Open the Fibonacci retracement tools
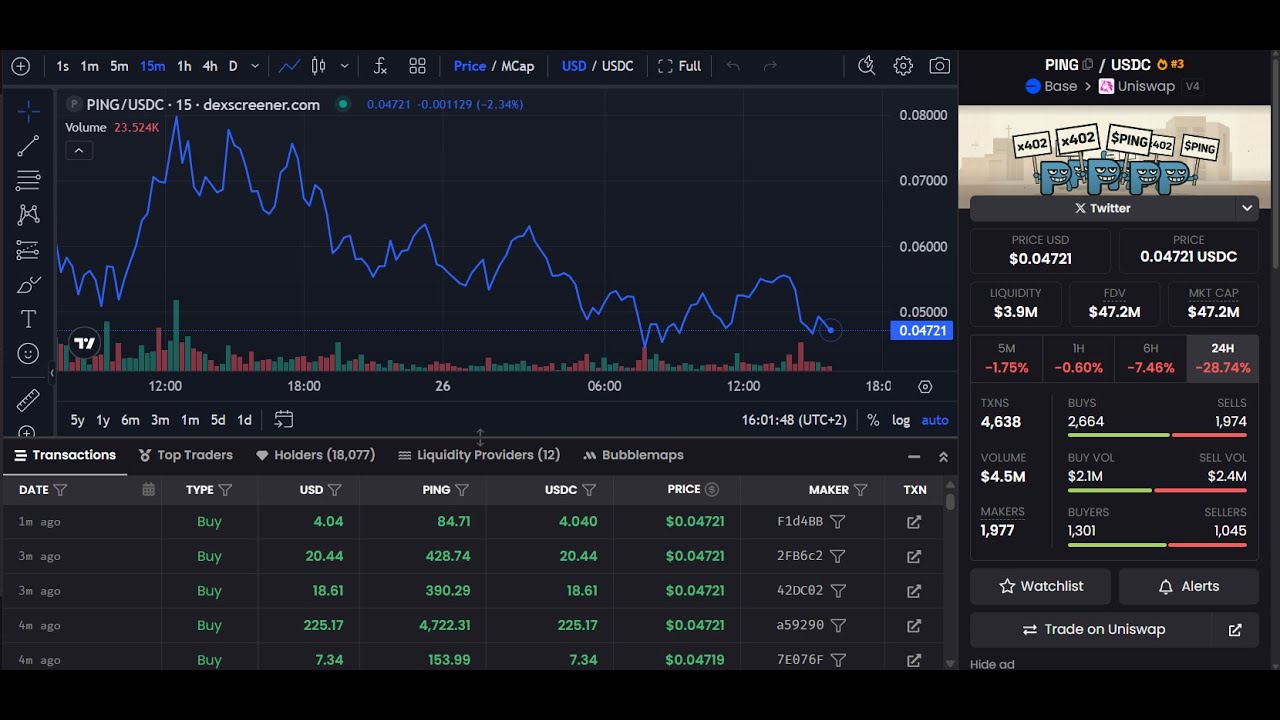Viewport: 1280px width, 720px height. [28, 181]
